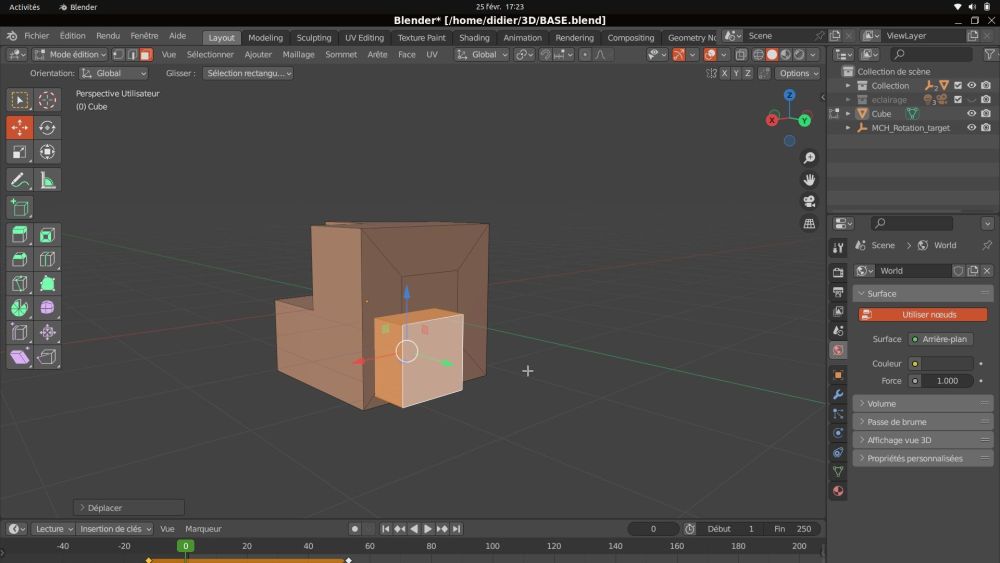Enable face select mode
Viewport: 1000px width, 563px height.
[146, 55]
